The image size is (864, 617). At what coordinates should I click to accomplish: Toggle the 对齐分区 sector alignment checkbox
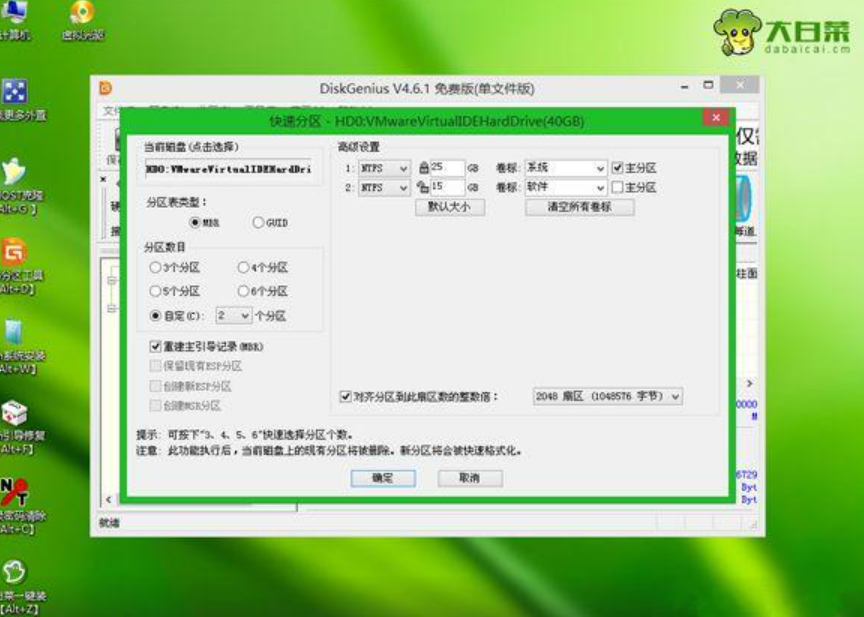[346, 396]
